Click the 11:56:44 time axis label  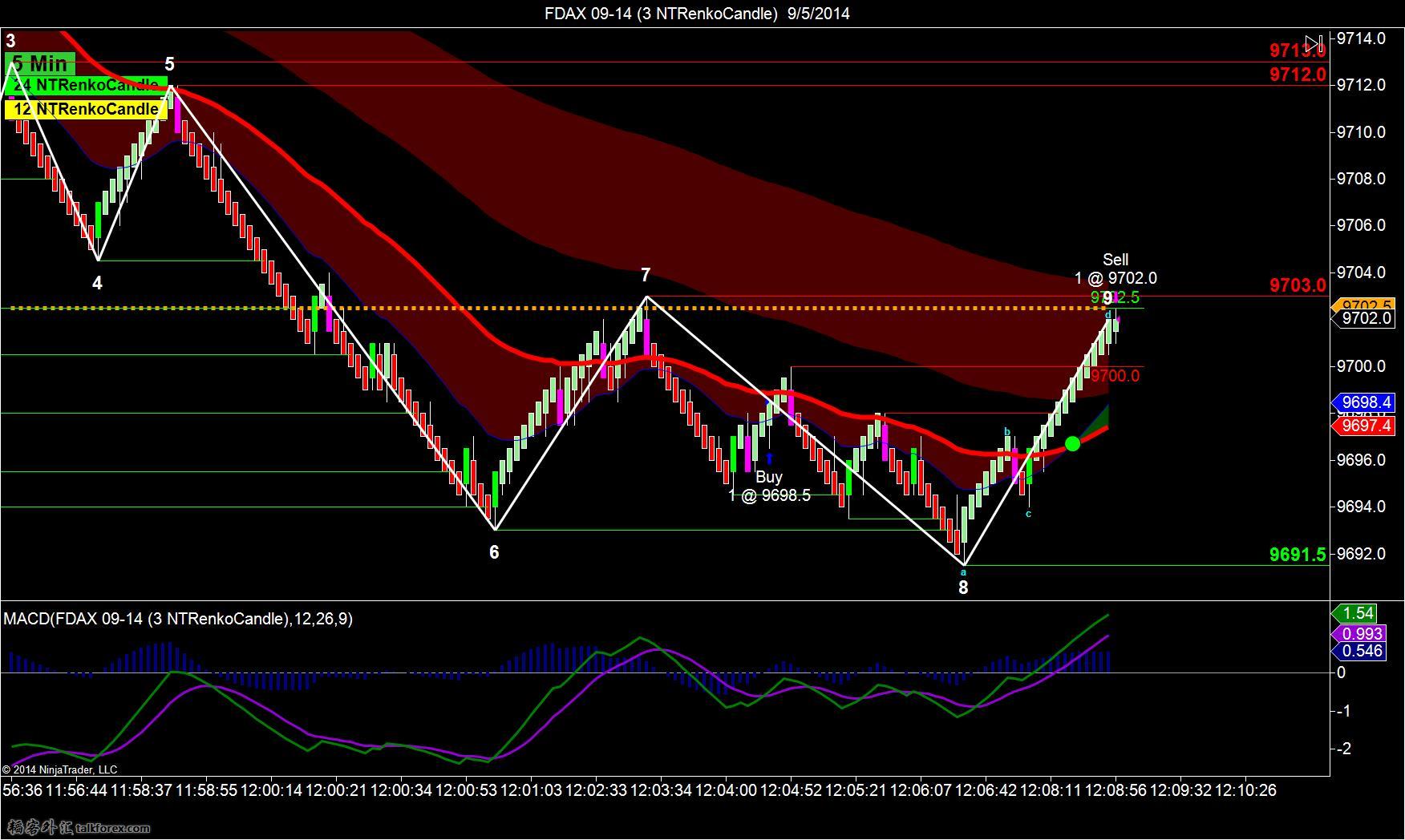(x=76, y=790)
